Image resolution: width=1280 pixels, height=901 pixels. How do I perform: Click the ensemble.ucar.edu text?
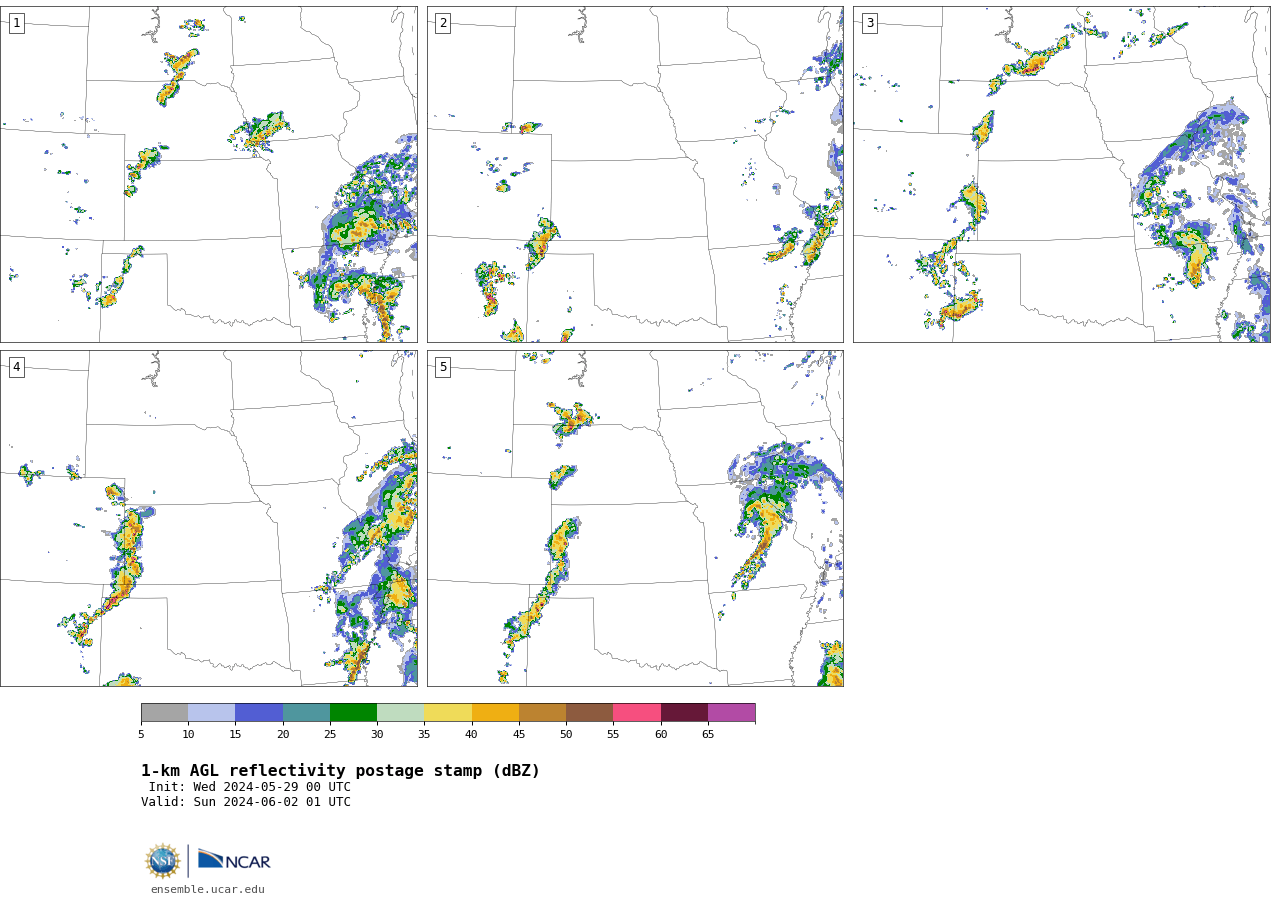(x=208, y=889)
